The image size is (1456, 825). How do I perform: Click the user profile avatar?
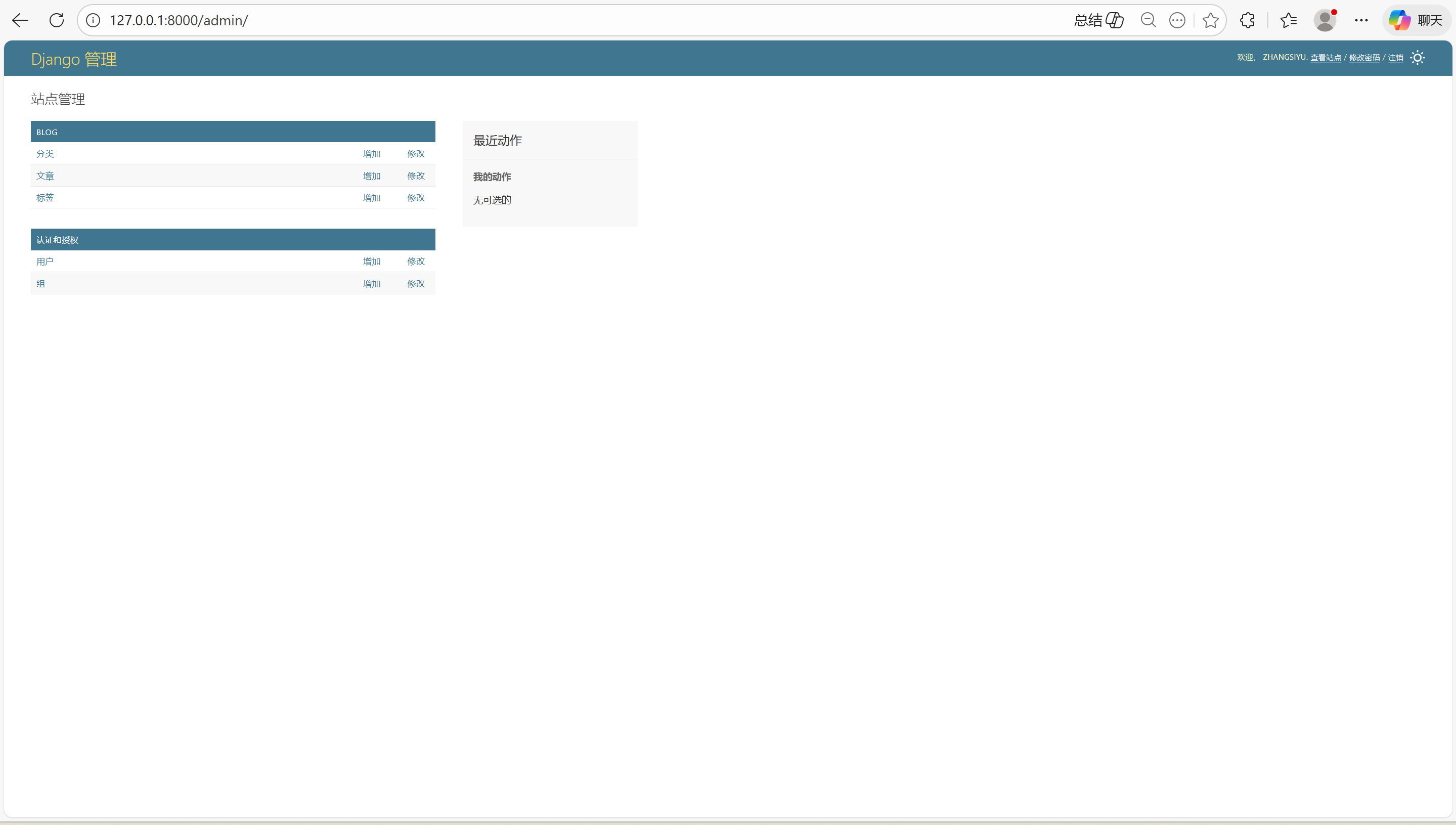click(x=1325, y=20)
